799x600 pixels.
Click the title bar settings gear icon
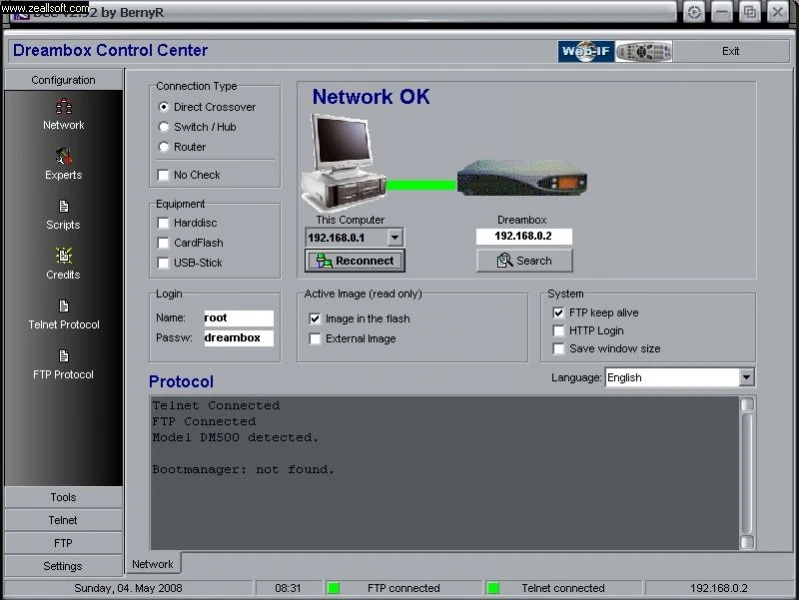point(694,12)
